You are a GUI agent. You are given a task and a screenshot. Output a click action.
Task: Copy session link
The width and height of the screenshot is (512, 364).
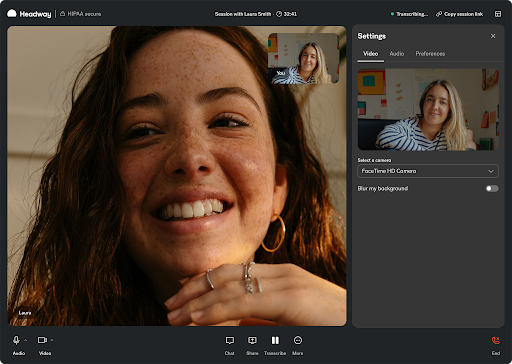[x=460, y=14]
